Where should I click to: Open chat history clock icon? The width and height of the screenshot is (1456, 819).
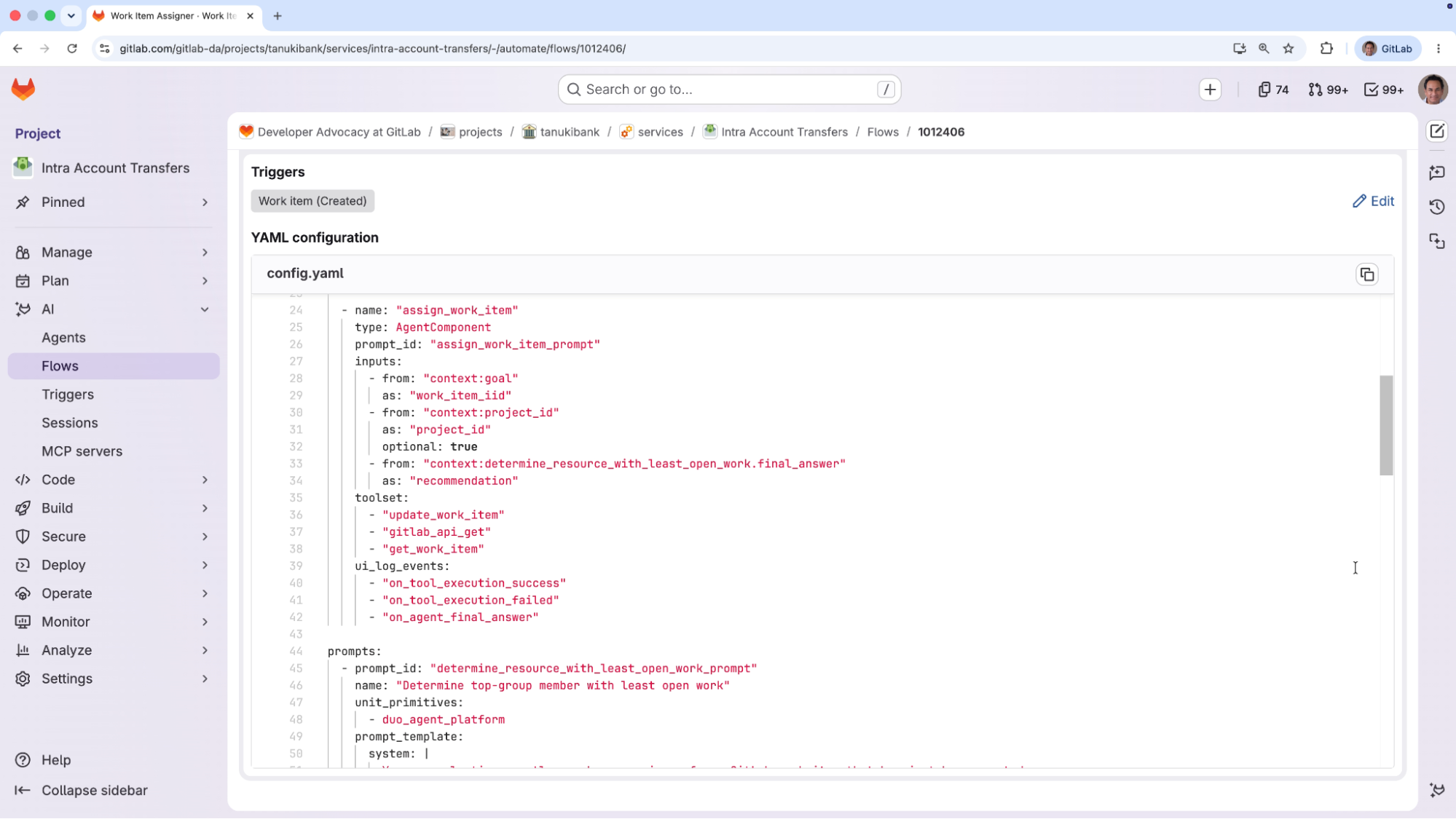coord(1437,207)
